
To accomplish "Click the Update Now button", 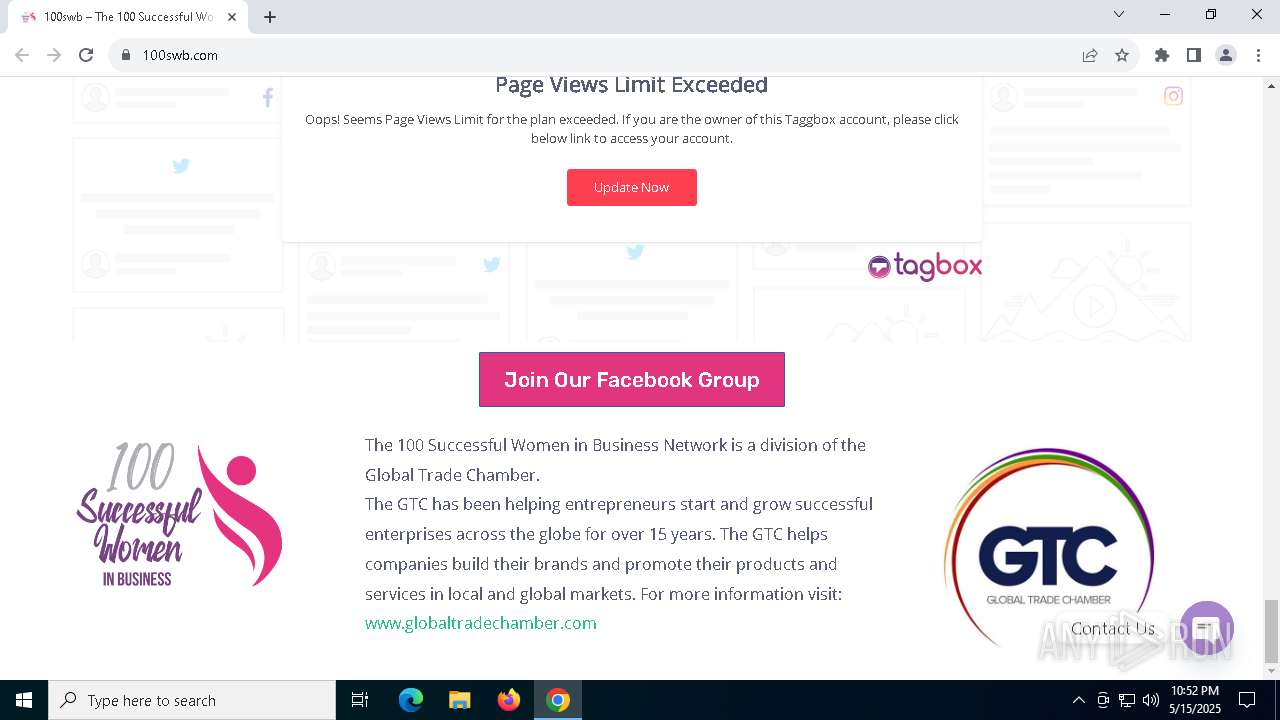I will (632, 187).
